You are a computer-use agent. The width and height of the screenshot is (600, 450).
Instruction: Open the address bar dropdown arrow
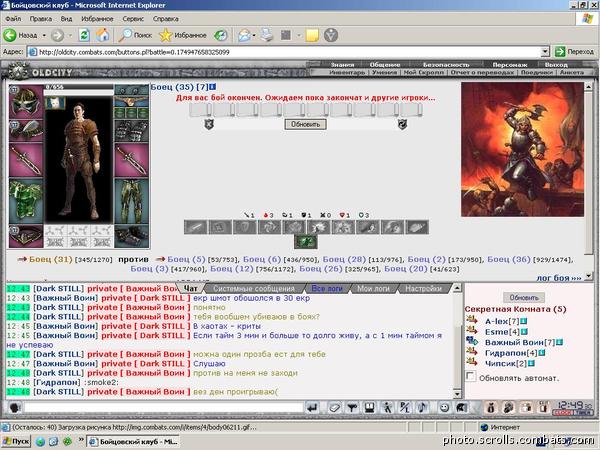click(545, 52)
